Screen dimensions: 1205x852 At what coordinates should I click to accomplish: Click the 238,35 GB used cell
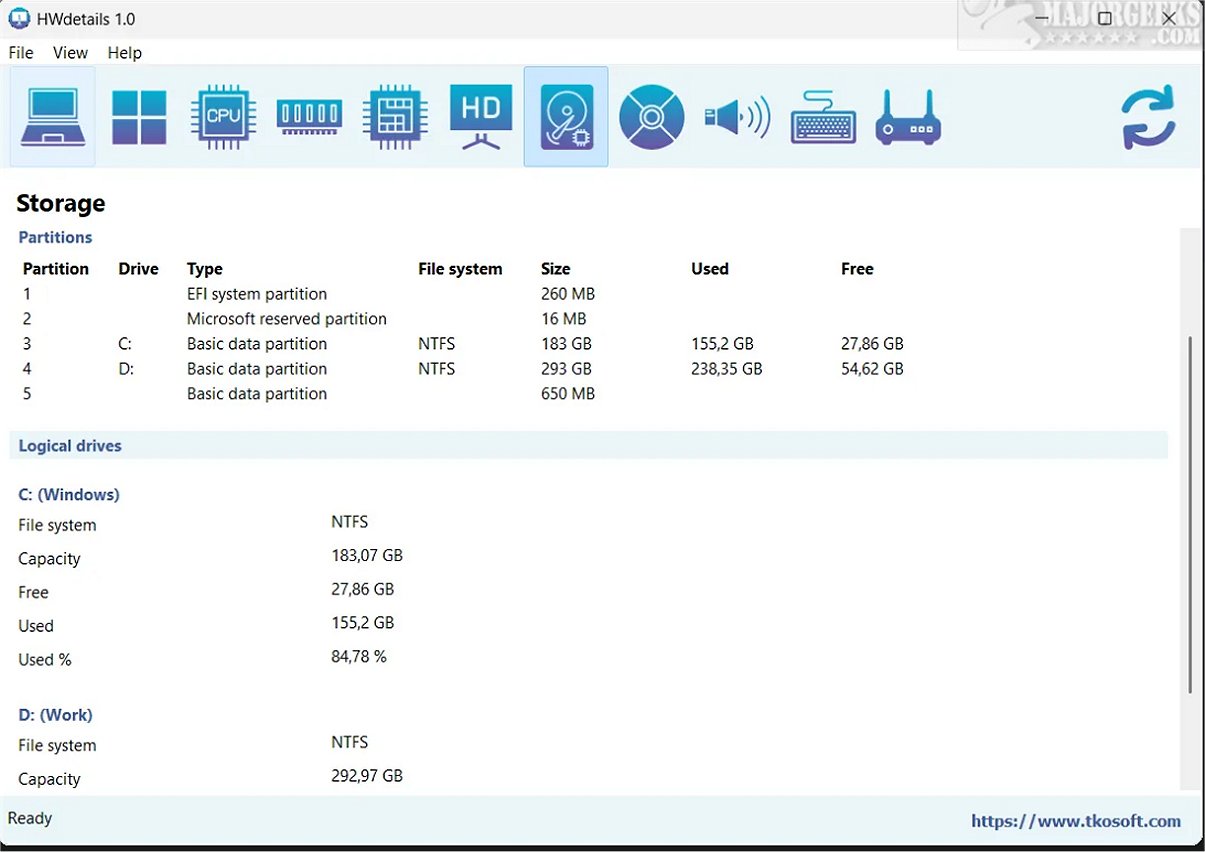727,369
